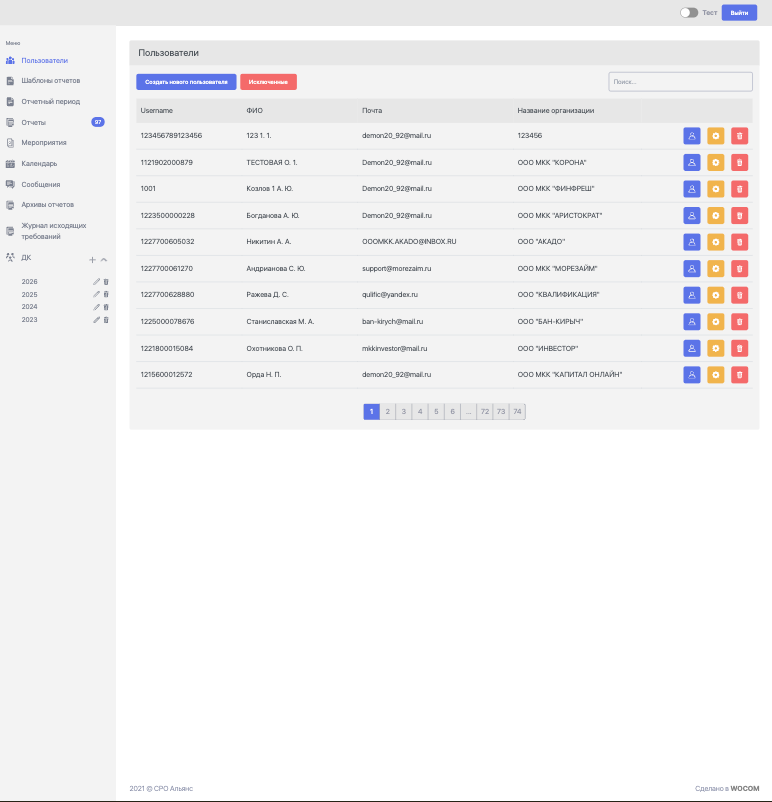Open Отчетный период menu item
The image size is (772, 802).
click(x=51, y=102)
